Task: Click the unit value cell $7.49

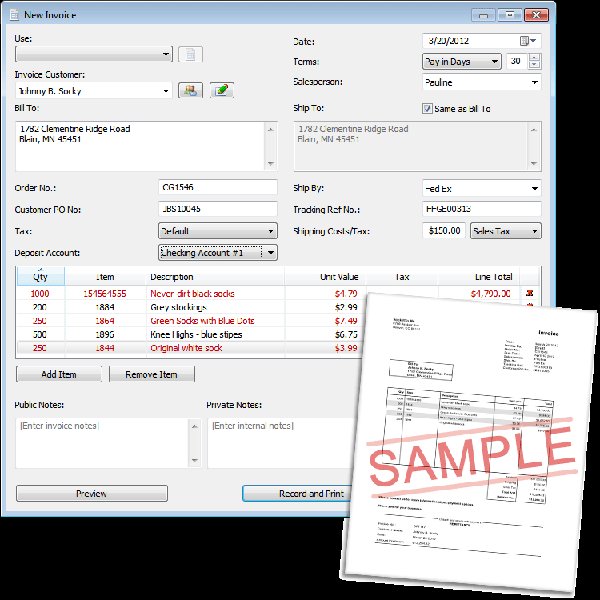Action: (x=325, y=321)
